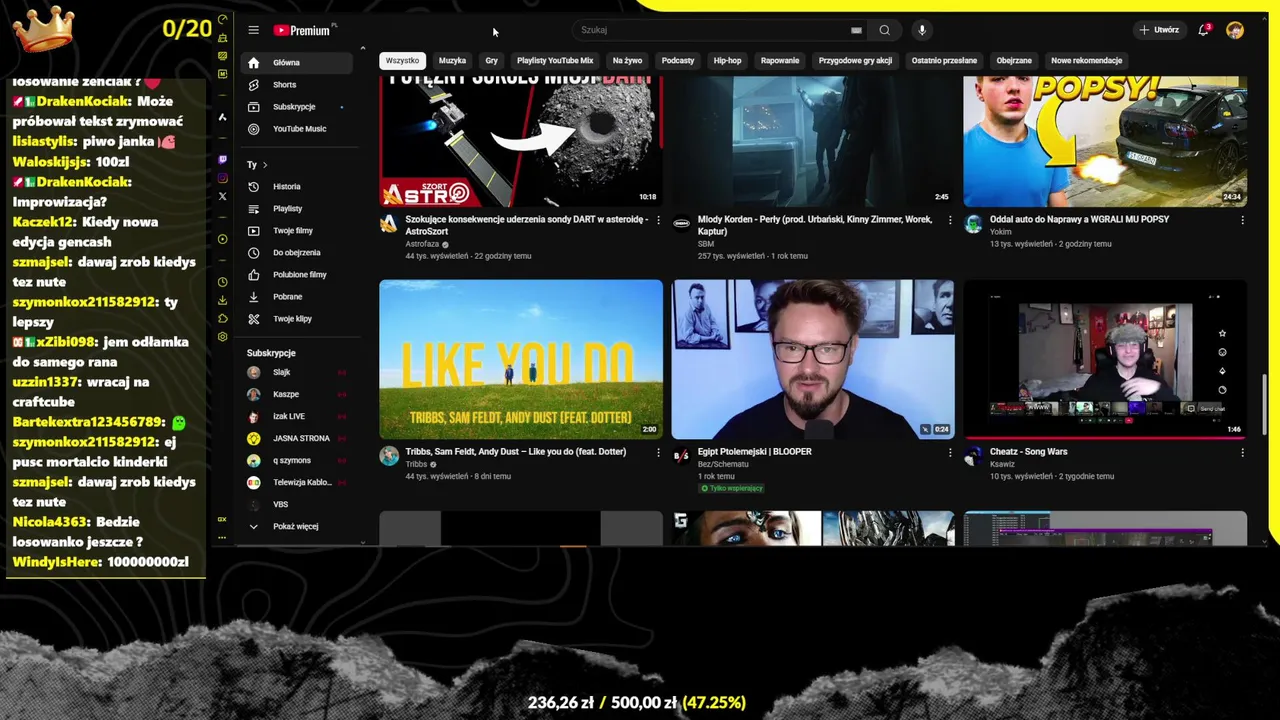1280x720 pixels.
Task: Click the keyboard icon in the search box
Action: (856, 30)
